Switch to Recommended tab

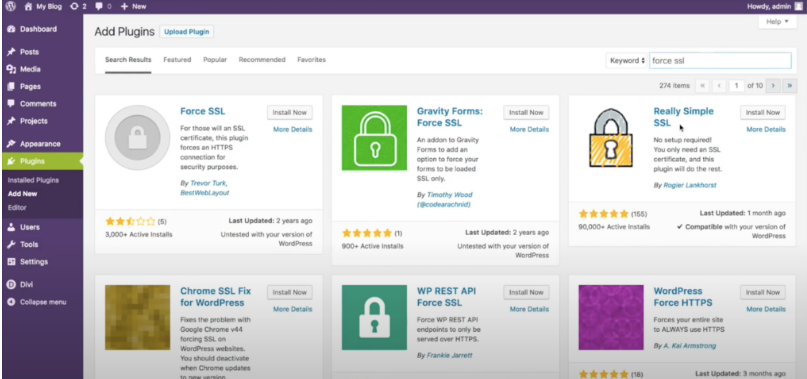tap(262, 60)
